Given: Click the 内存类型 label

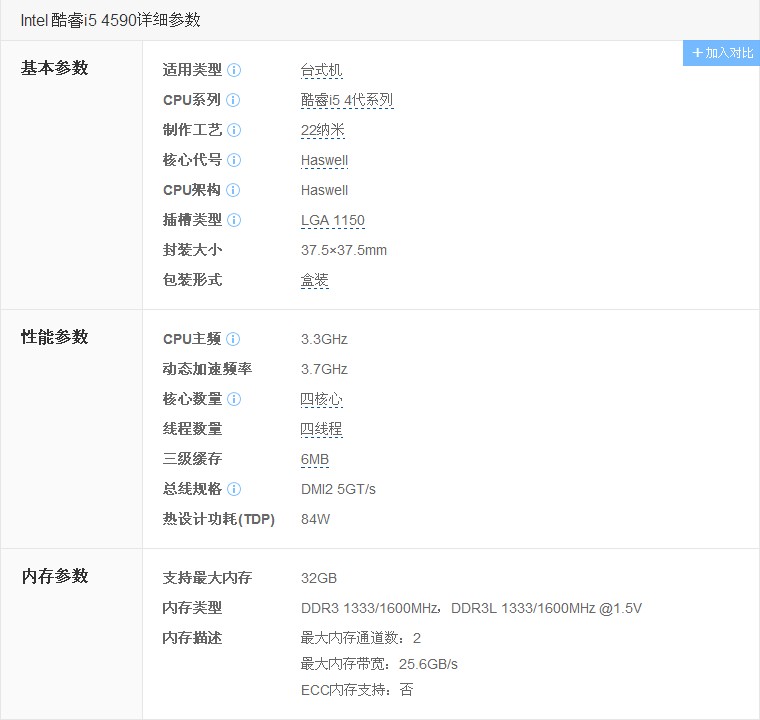Looking at the screenshot, I should pos(192,608).
